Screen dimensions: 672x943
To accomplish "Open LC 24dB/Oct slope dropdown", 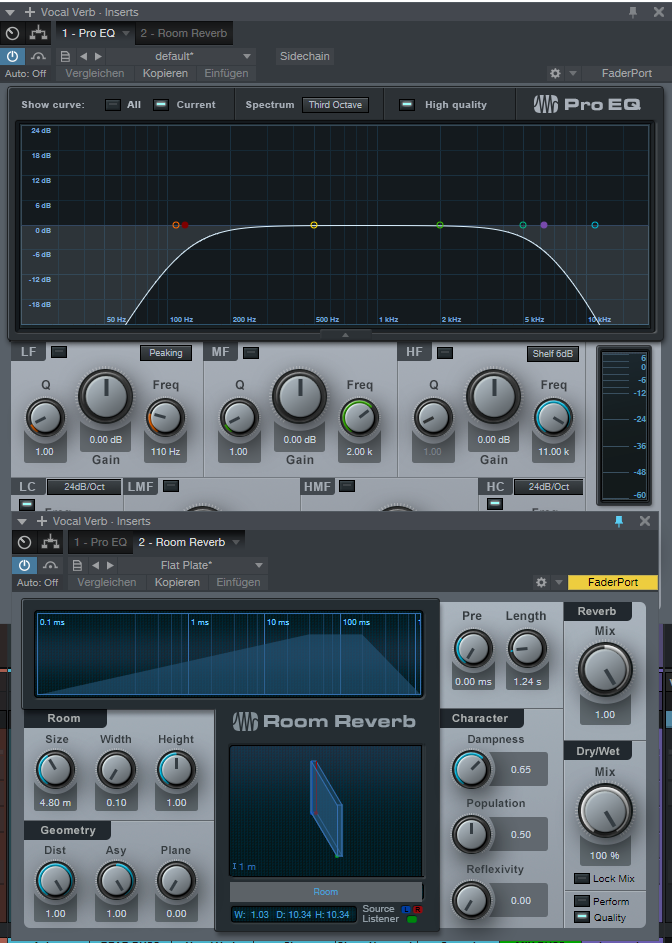I will [84, 487].
